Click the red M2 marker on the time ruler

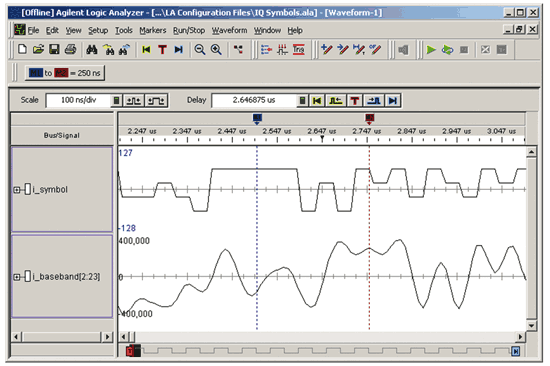pos(369,118)
